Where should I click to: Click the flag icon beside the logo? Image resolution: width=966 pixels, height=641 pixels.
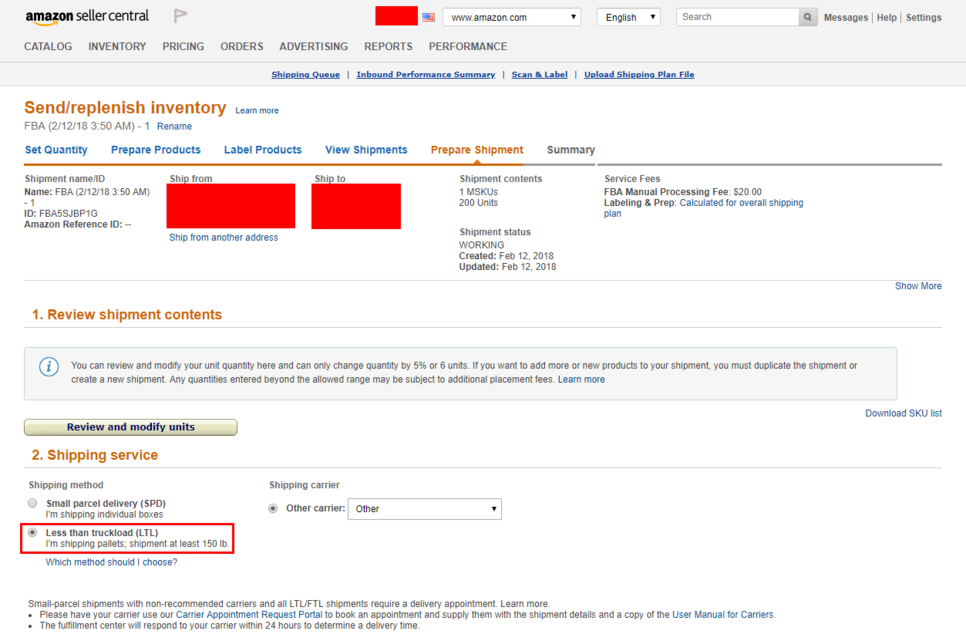coord(180,15)
